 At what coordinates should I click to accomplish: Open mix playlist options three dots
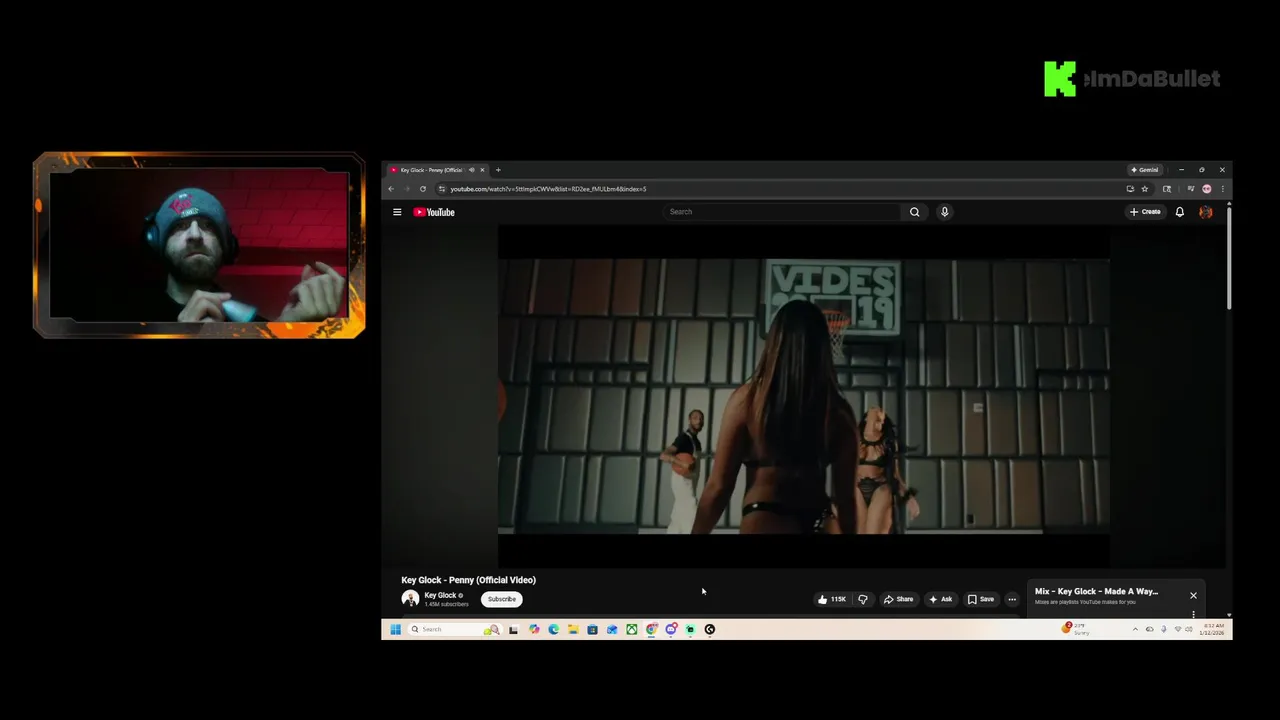[x=1193, y=614]
